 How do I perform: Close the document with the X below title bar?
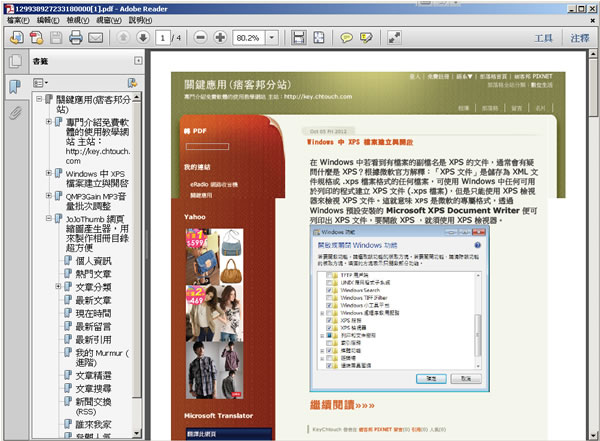[593, 20]
